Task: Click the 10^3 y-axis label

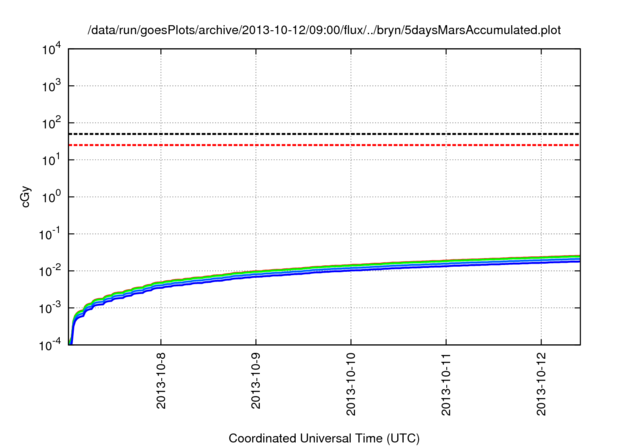Action: click(x=52, y=86)
